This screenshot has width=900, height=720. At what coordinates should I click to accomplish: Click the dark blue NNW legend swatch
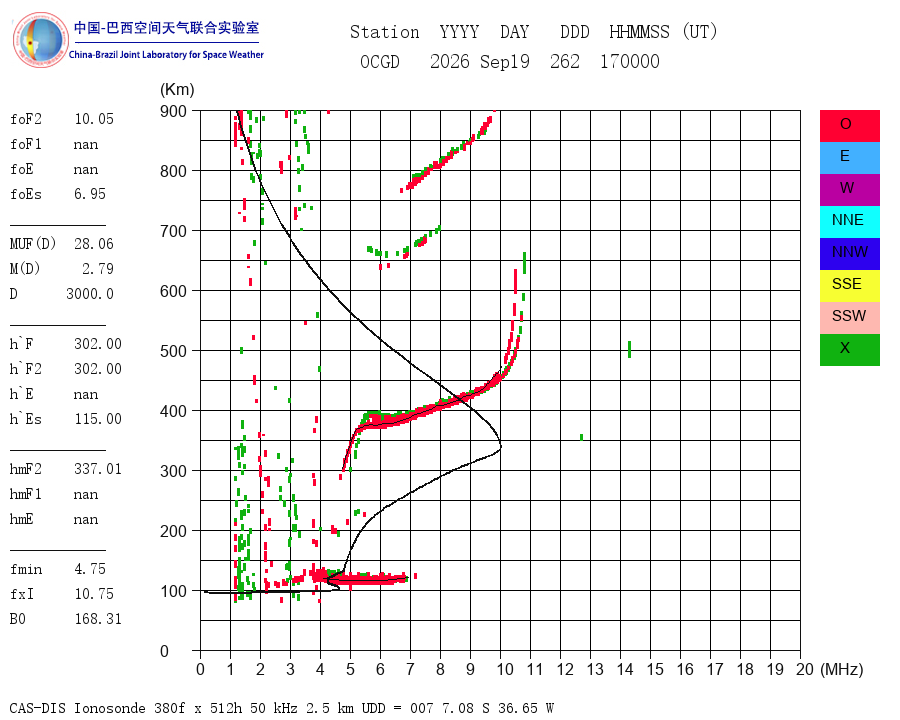[x=849, y=254]
